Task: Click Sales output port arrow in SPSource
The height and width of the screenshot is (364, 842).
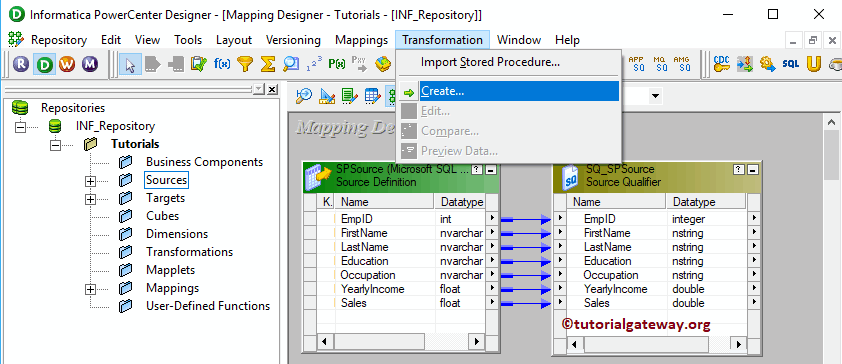Action: click(491, 303)
